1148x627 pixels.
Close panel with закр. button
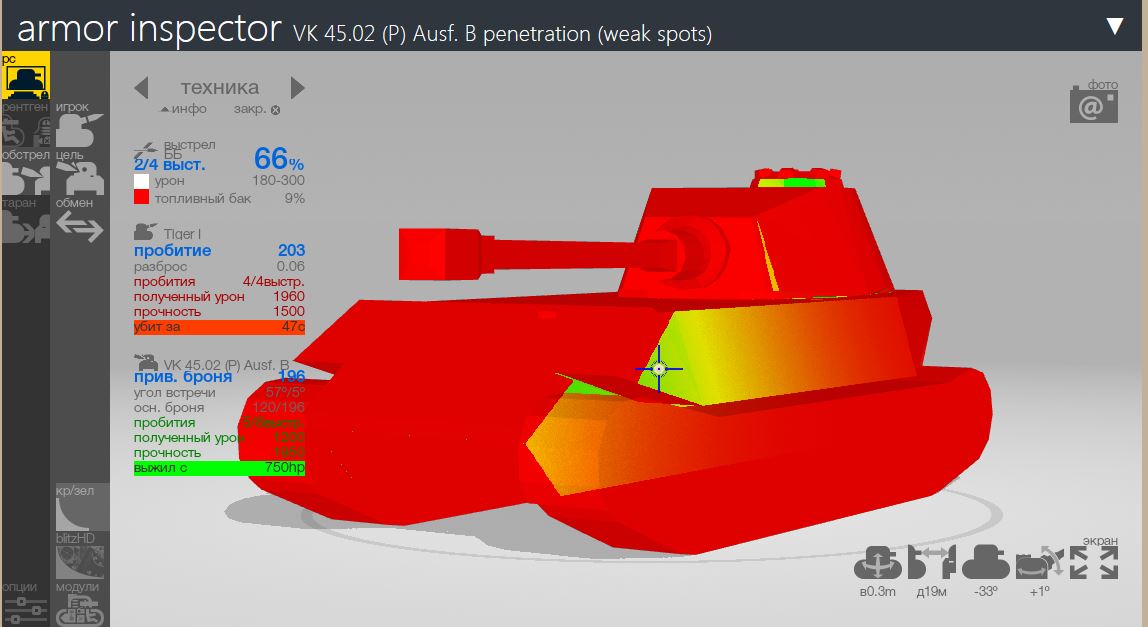coord(257,109)
